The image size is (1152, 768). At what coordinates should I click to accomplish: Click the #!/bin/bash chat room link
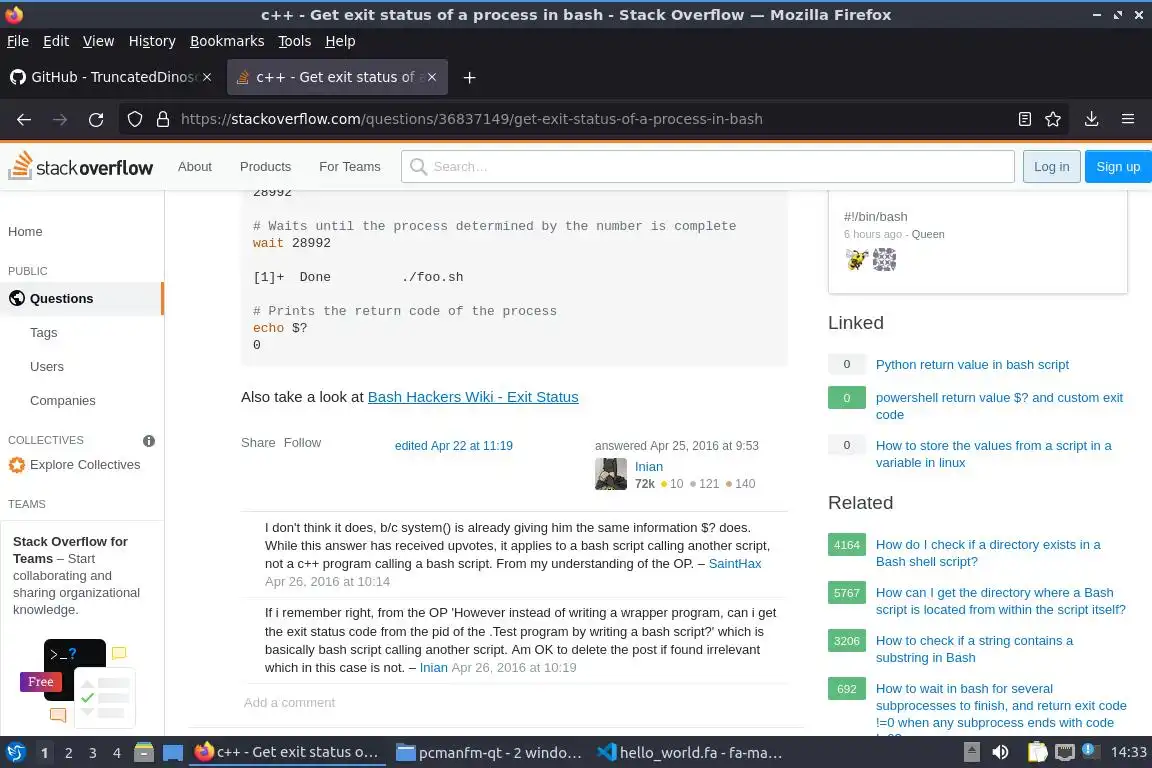coord(876,217)
